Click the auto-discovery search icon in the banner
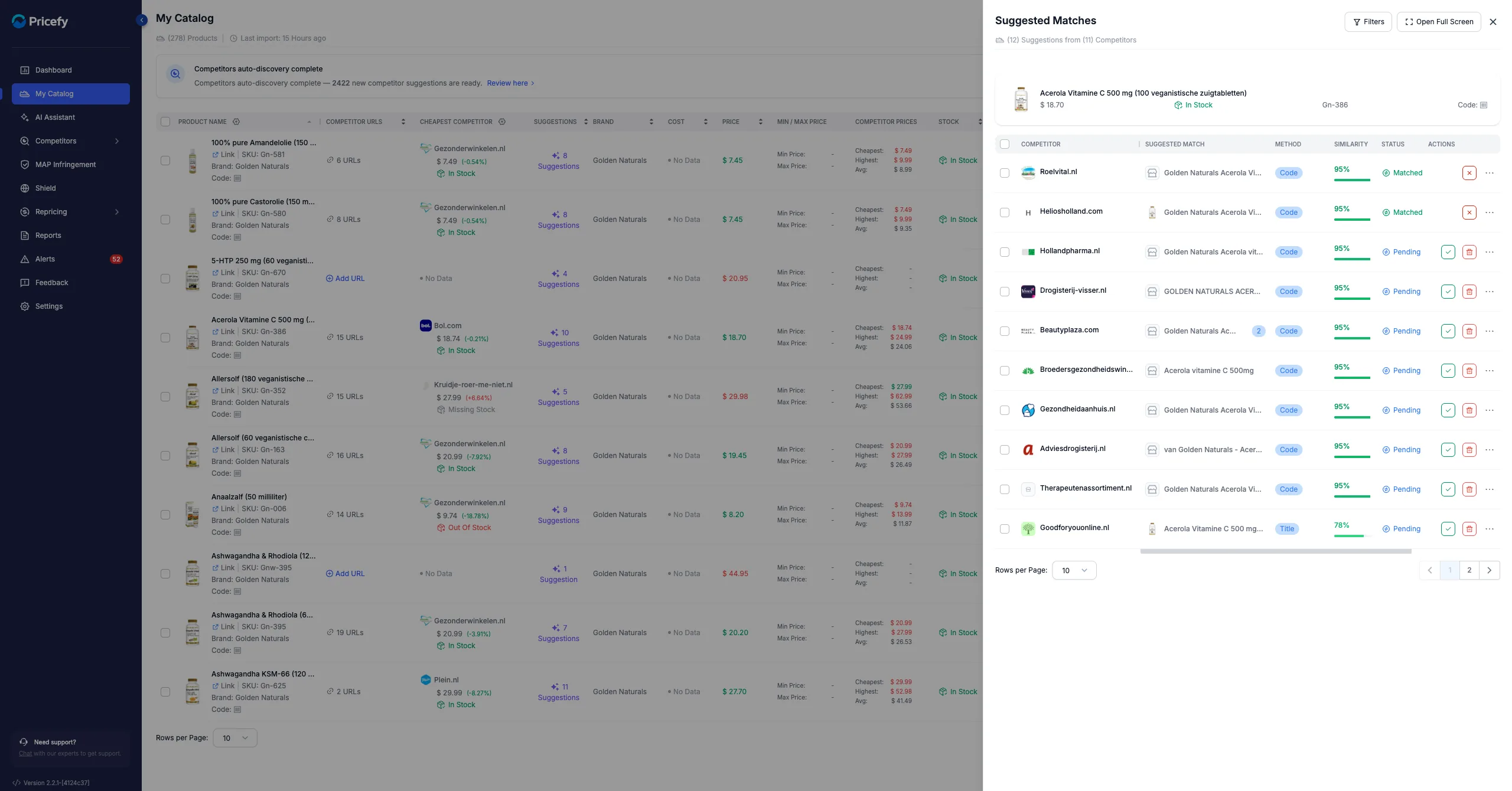Image resolution: width=1512 pixels, height=791 pixels. (175, 74)
